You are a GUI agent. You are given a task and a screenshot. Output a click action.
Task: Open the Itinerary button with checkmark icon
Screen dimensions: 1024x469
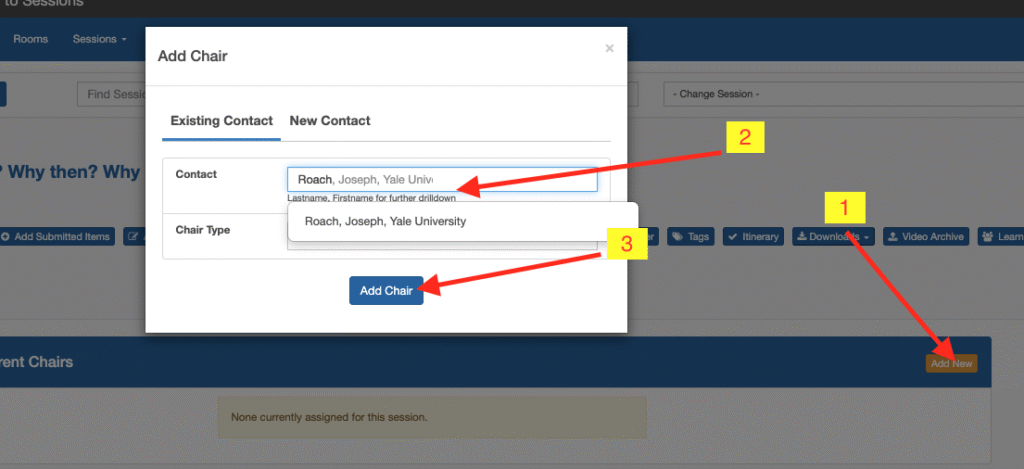(754, 237)
